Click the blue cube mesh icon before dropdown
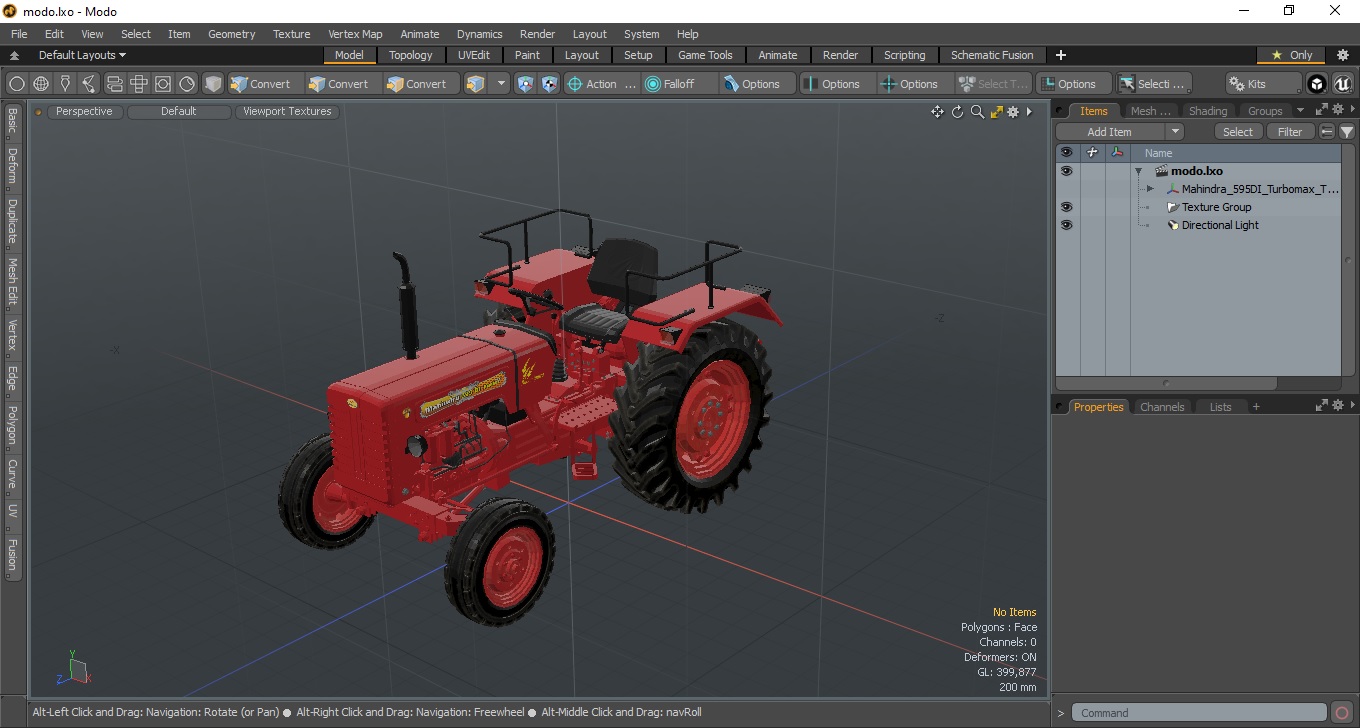 [x=476, y=84]
